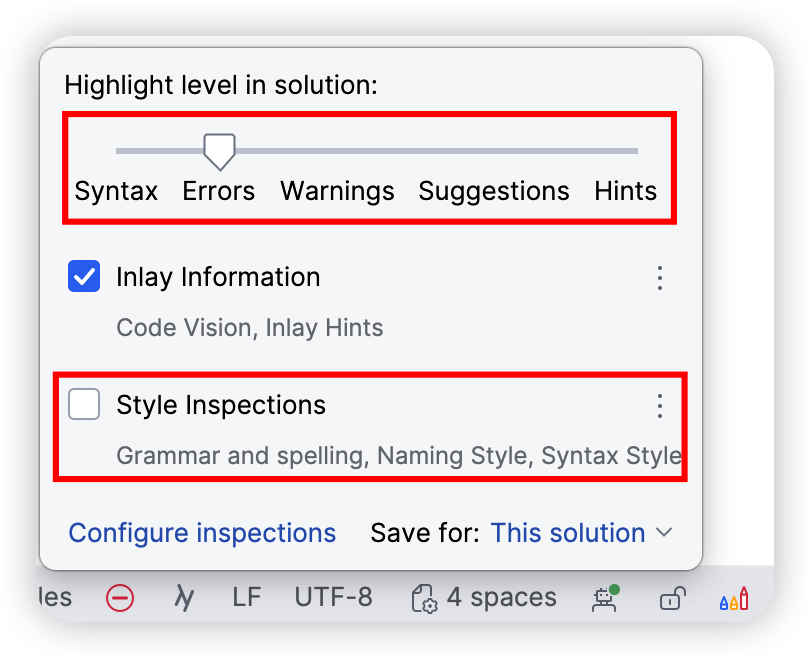Screen dimensions: 810x658
Task: Open Style Inspections more options dots
Action: [x=660, y=405]
